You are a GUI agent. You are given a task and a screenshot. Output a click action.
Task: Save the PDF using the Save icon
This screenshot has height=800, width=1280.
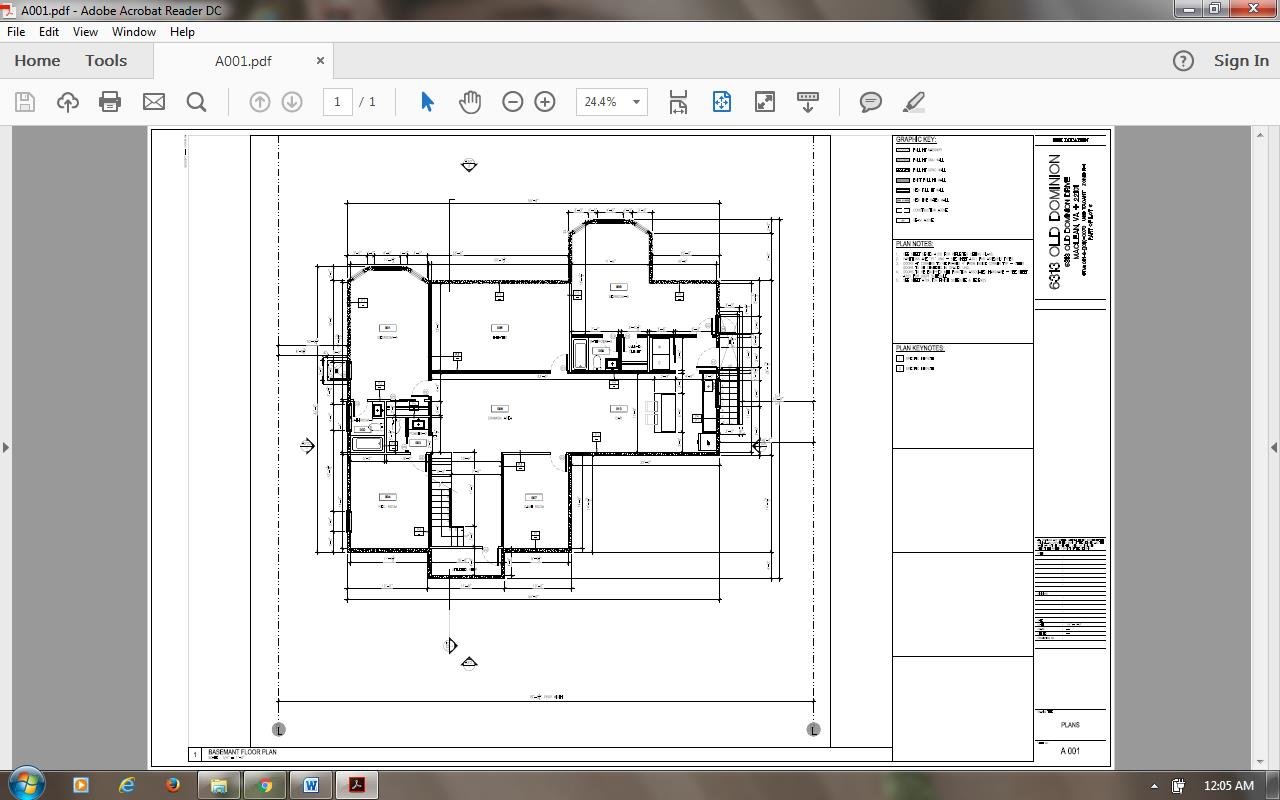click(x=24, y=101)
